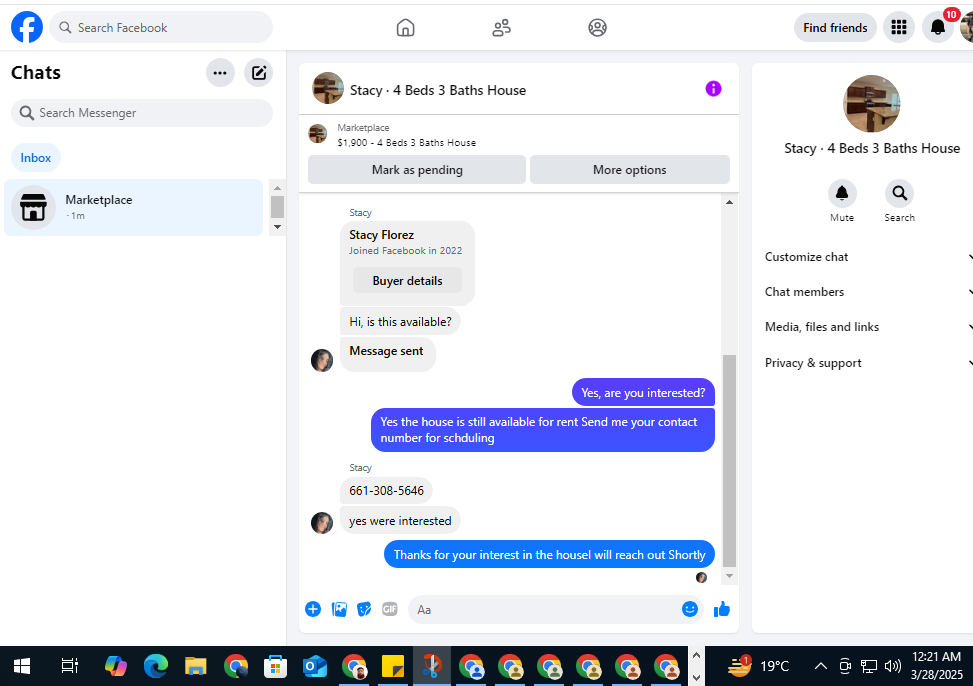This screenshot has width=973, height=686.
Task: Open Snipping Tool on the taskbar
Action: tap(432, 666)
